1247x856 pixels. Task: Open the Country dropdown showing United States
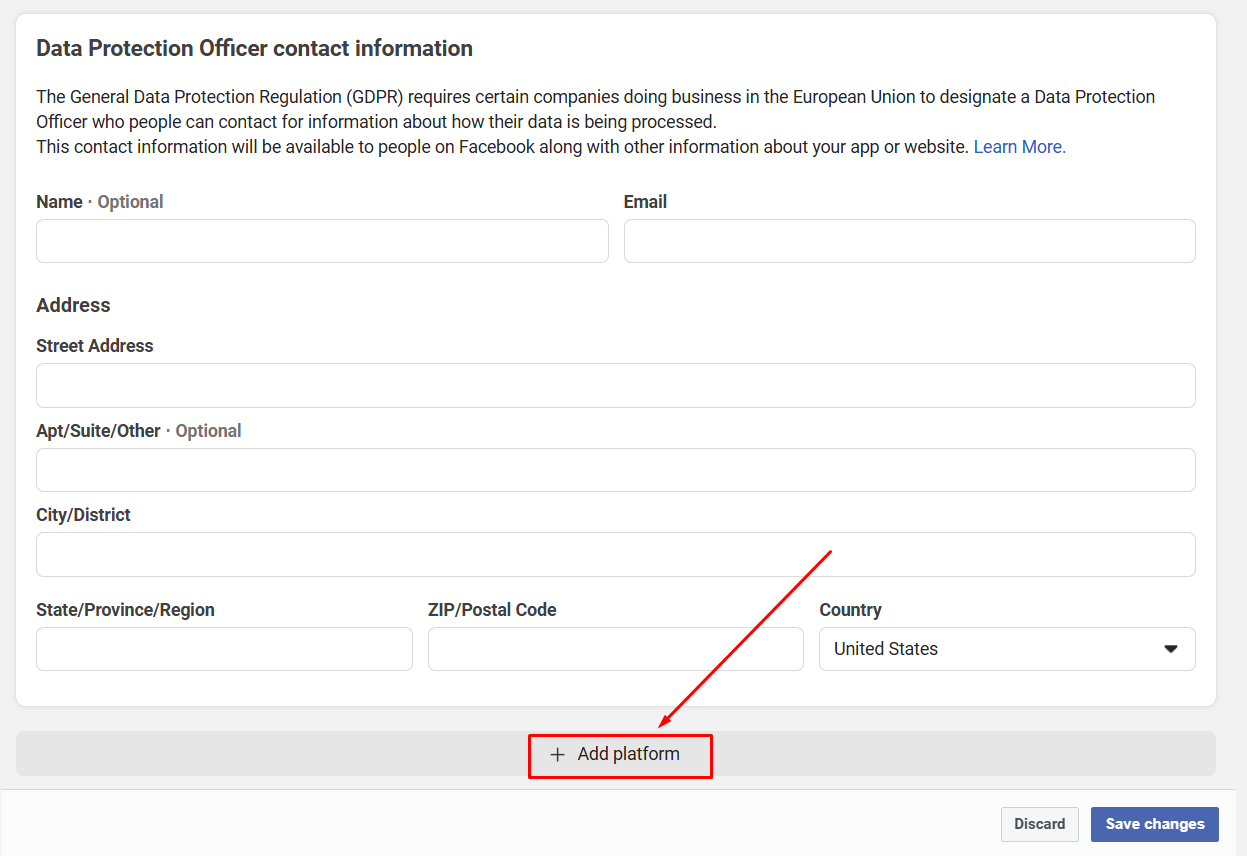[x=1007, y=649]
